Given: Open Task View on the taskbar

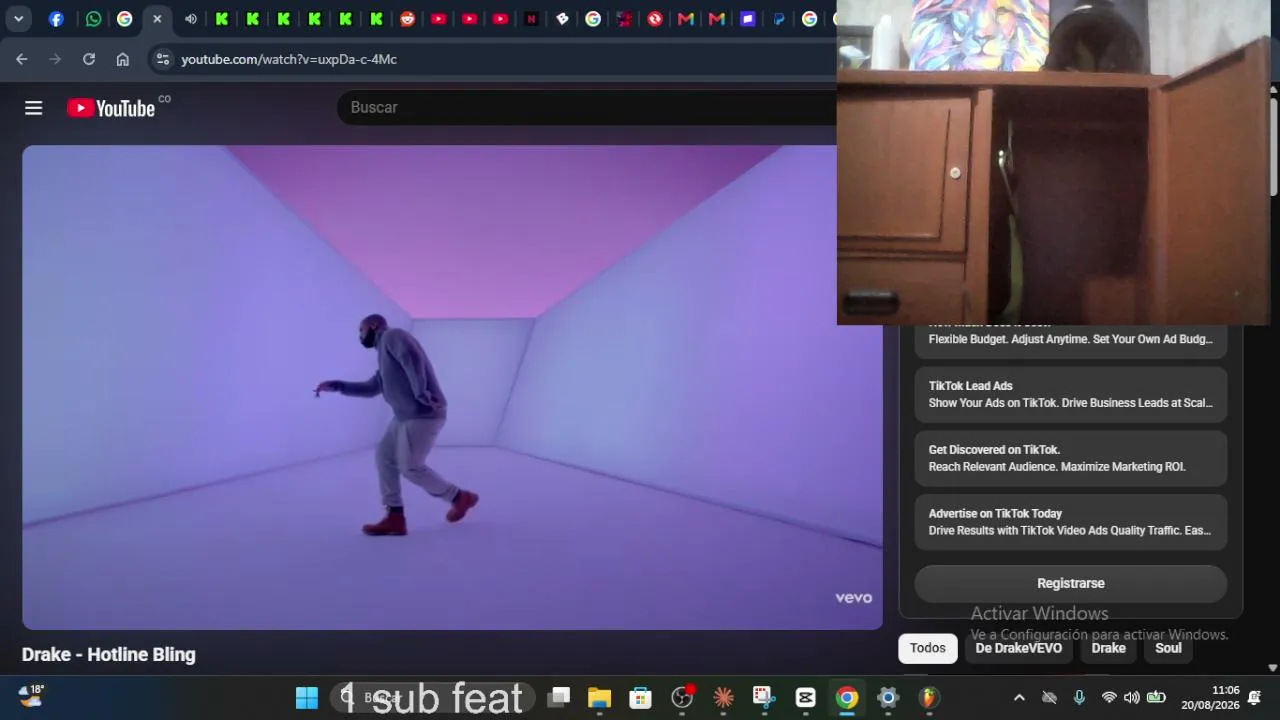Looking at the screenshot, I should coord(559,698).
